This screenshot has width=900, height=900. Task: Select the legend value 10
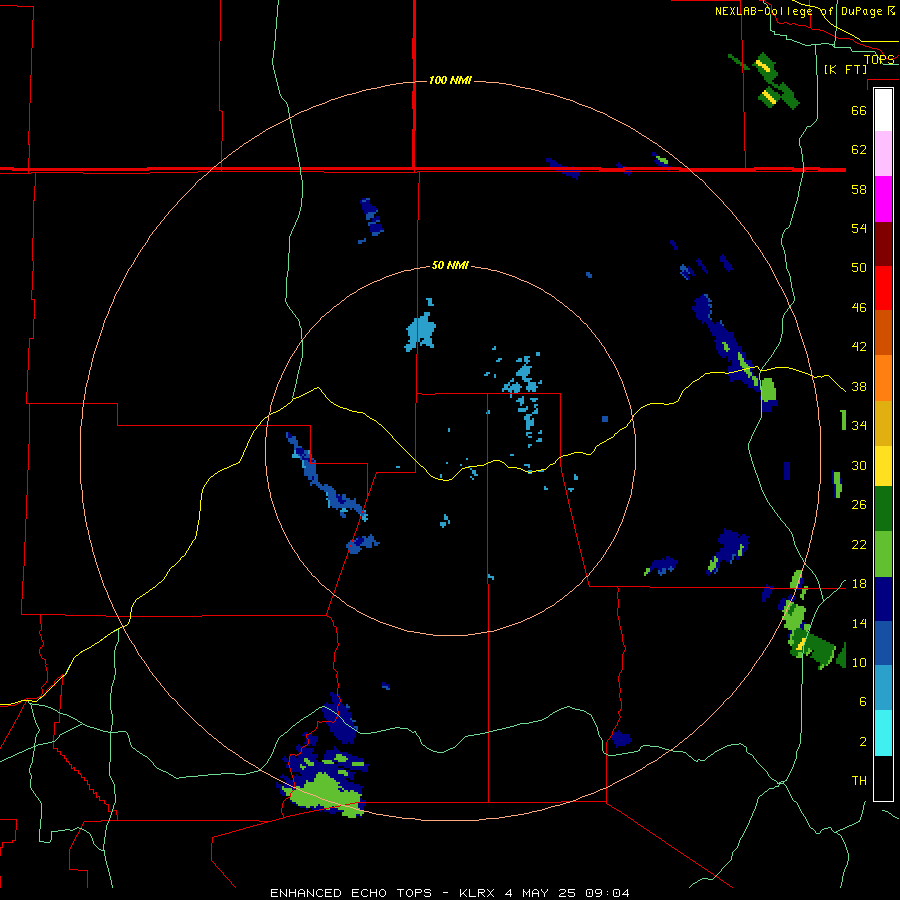[859, 662]
